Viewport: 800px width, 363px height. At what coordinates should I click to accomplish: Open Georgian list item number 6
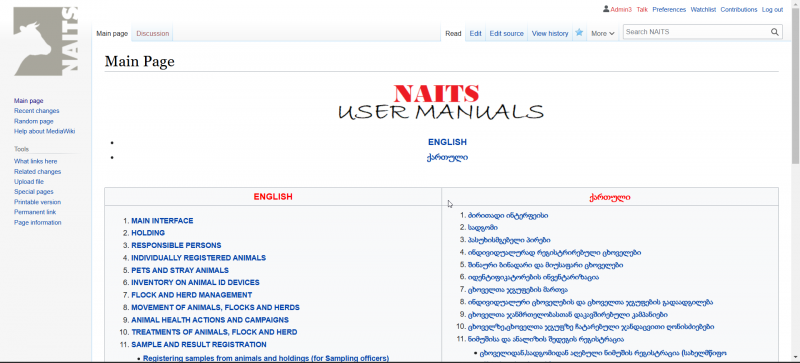pyautogui.click(x=533, y=278)
